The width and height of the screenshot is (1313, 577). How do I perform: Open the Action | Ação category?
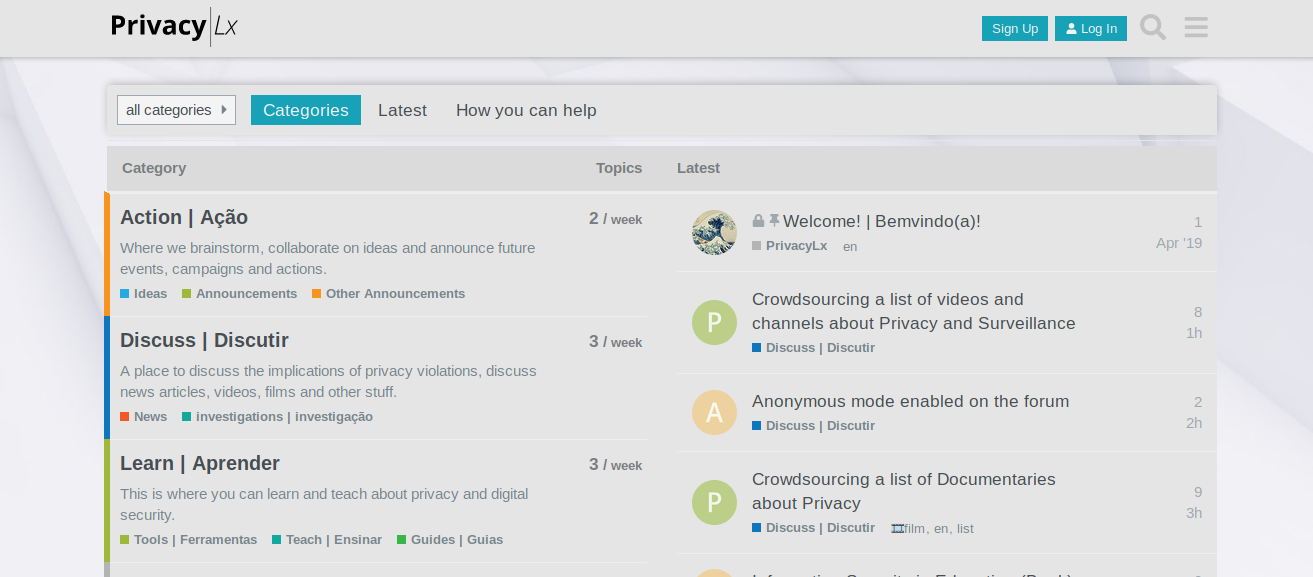click(184, 218)
